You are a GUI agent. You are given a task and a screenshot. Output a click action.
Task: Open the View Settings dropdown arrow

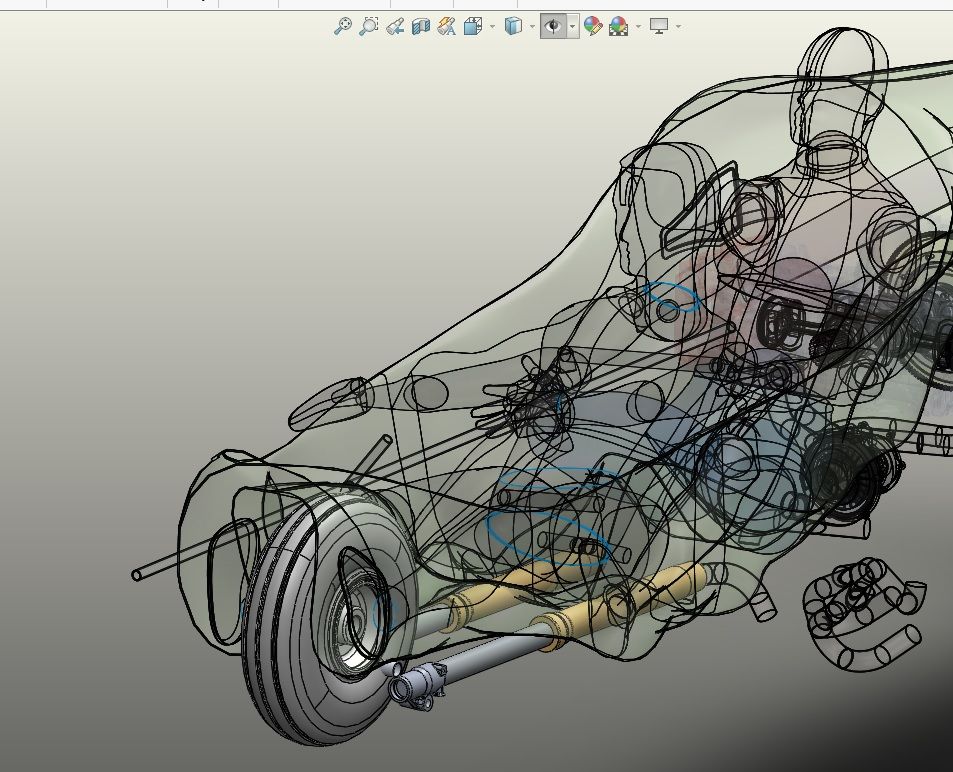[x=678, y=27]
